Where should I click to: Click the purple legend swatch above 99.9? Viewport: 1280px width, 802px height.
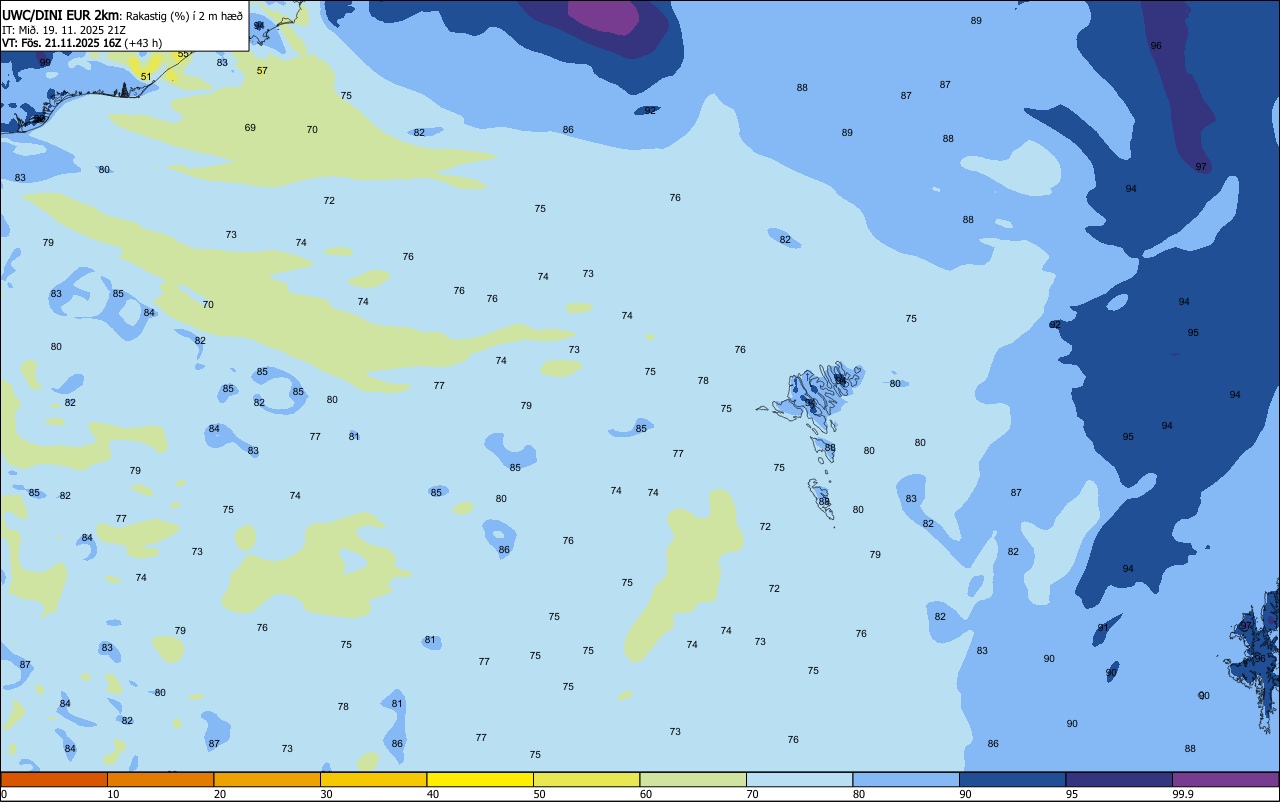pyautogui.click(x=1225, y=779)
